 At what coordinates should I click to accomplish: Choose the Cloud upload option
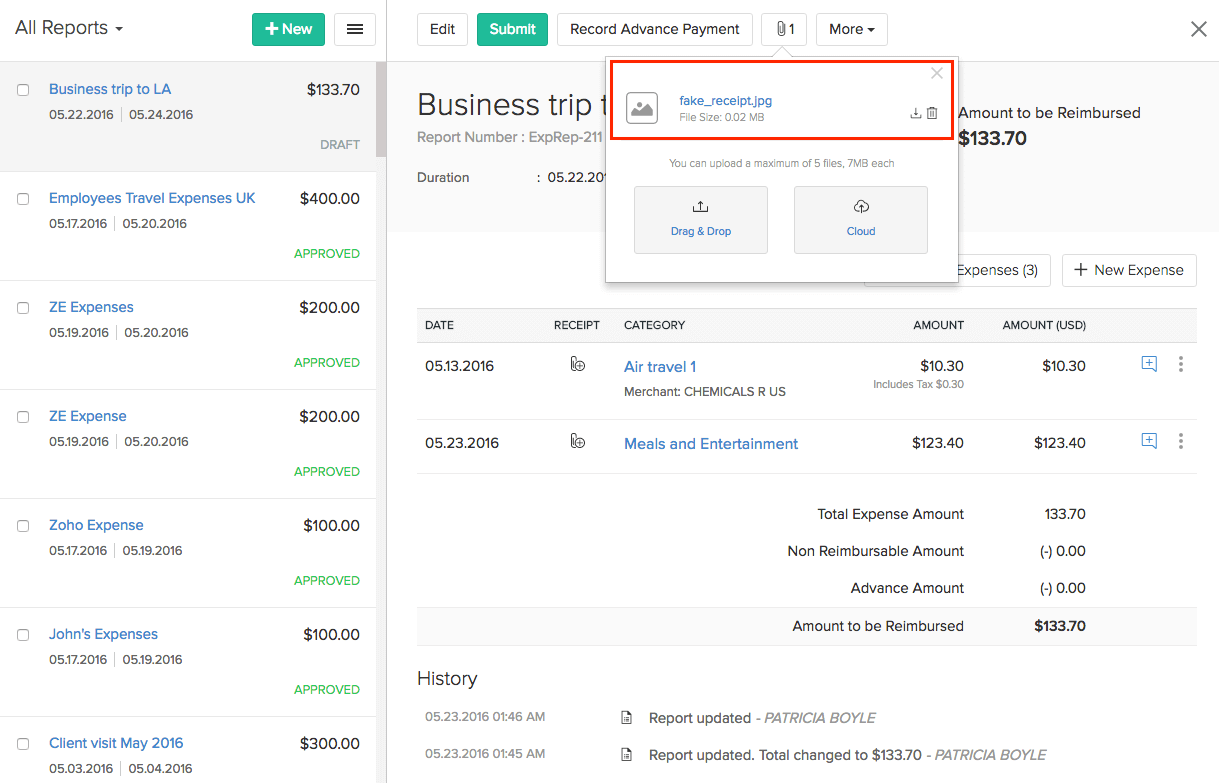(860, 219)
